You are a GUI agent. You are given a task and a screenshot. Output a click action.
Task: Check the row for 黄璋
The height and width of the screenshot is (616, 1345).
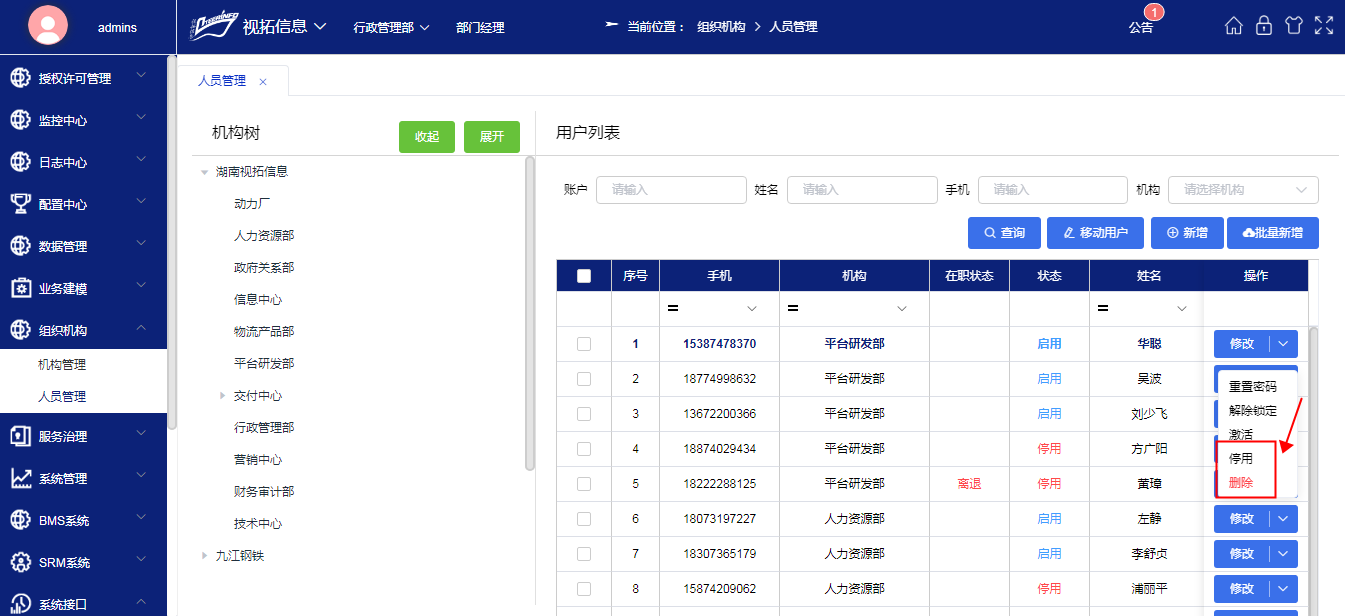tap(584, 484)
